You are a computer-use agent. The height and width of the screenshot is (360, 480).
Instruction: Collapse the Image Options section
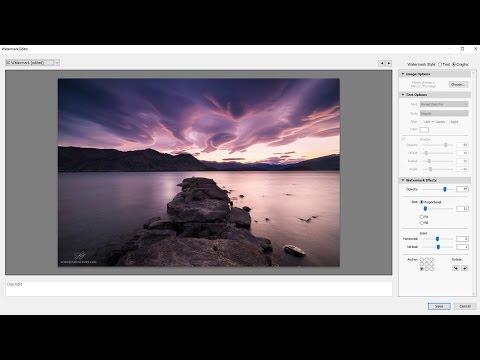click(x=403, y=74)
